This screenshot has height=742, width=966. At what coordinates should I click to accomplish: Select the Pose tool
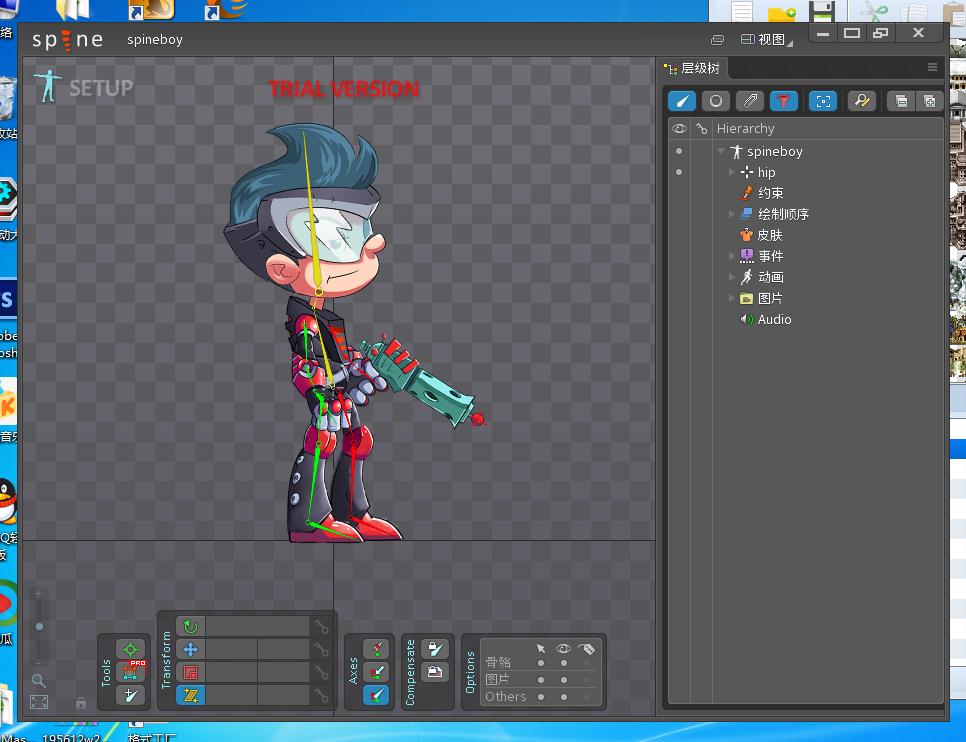pyautogui.click(x=131, y=649)
